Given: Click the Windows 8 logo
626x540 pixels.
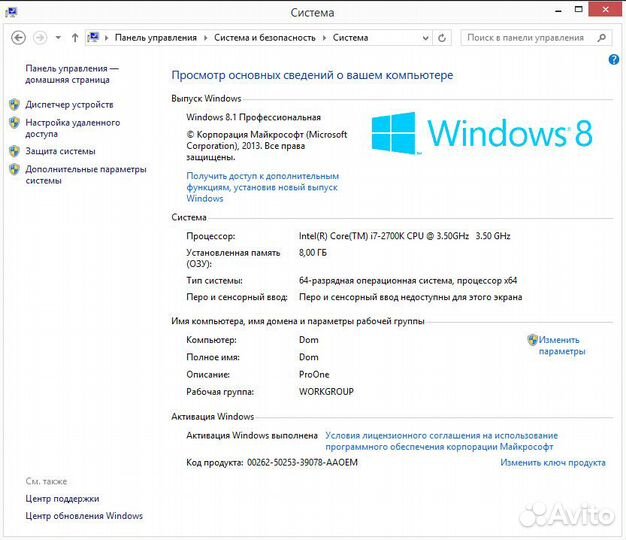Looking at the screenshot, I should pyautogui.click(x=482, y=133).
